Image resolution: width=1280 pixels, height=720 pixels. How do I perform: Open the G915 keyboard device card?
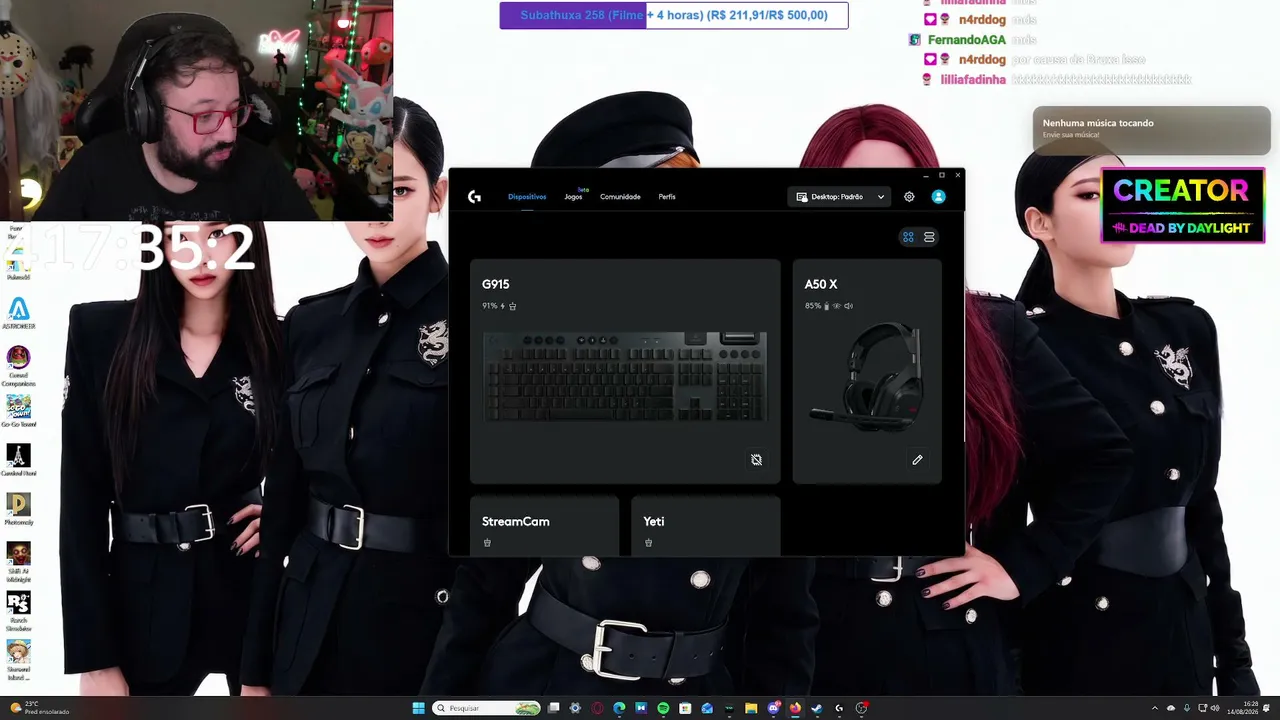[x=625, y=371]
